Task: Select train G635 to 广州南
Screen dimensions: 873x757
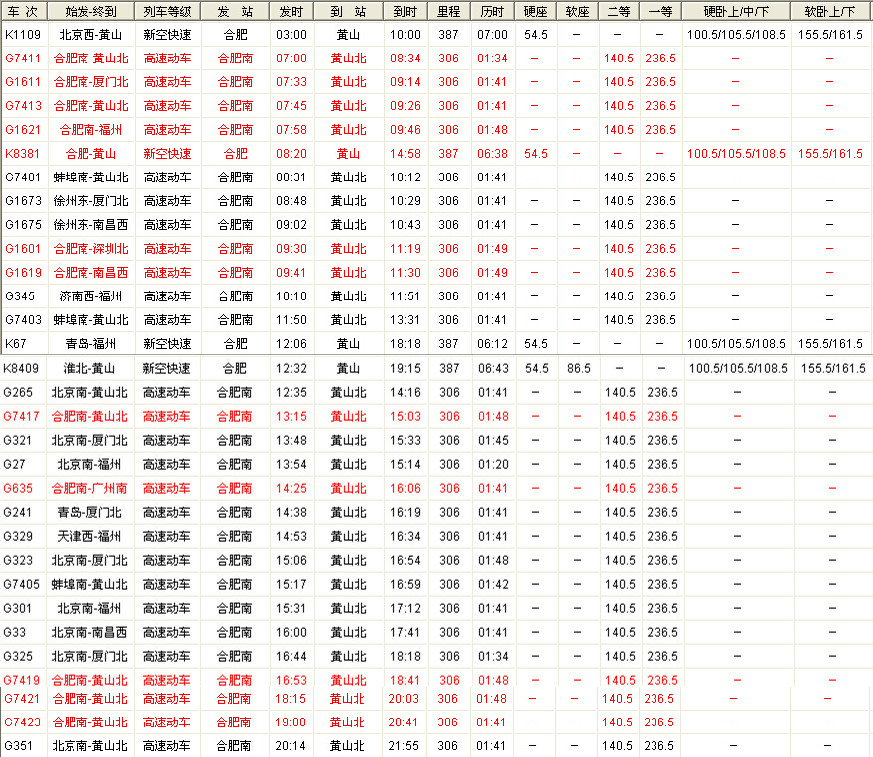Action: tap(18, 488)
